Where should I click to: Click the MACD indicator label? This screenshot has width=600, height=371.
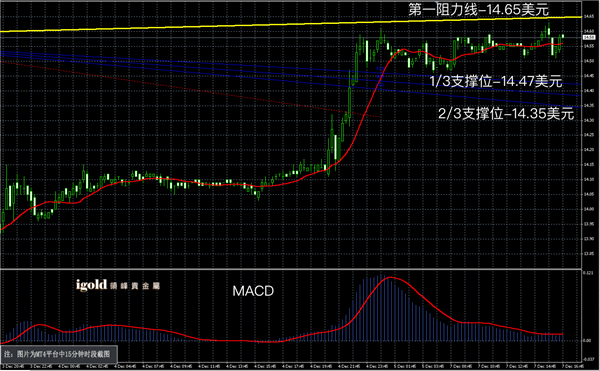click(x=253, y=291)
